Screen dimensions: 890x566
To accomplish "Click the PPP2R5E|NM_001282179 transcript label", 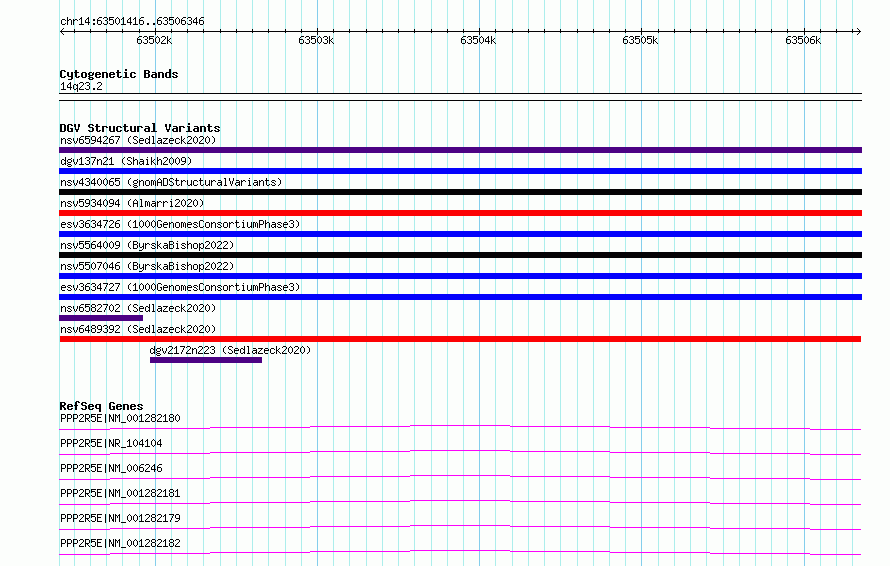I will point(120,518).
